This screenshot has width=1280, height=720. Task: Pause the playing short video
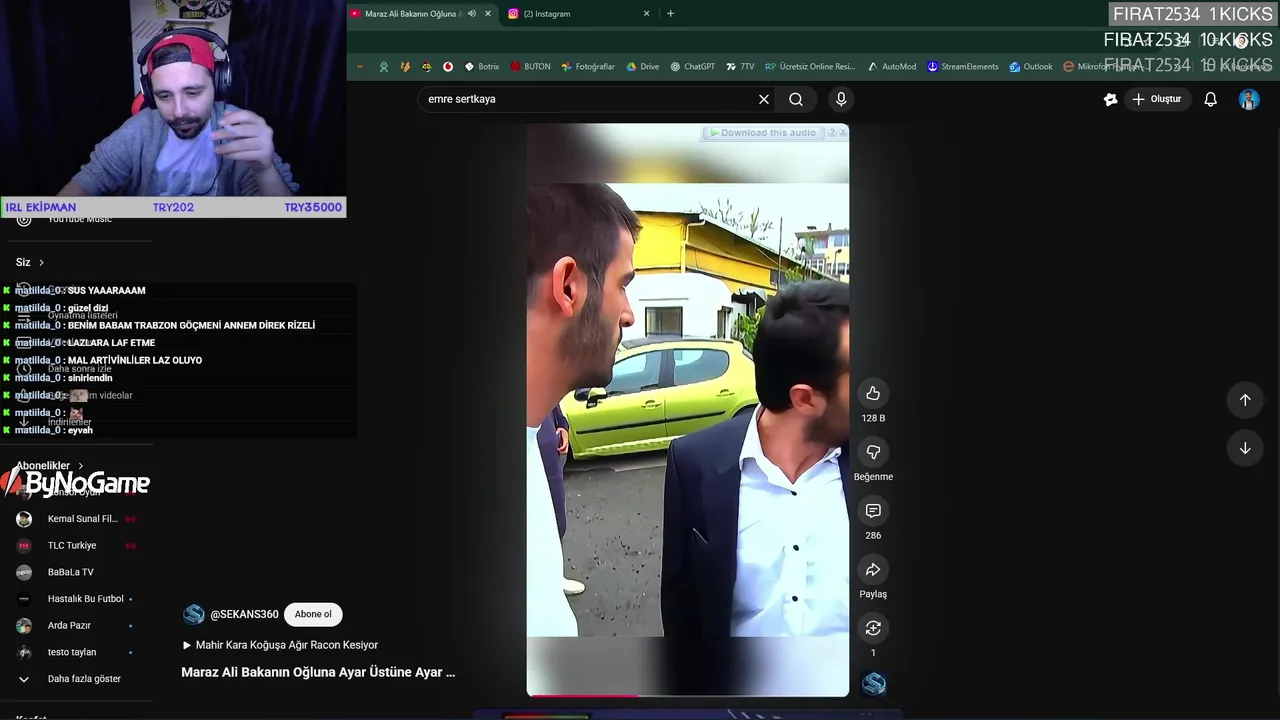click(x=688, y=410)
